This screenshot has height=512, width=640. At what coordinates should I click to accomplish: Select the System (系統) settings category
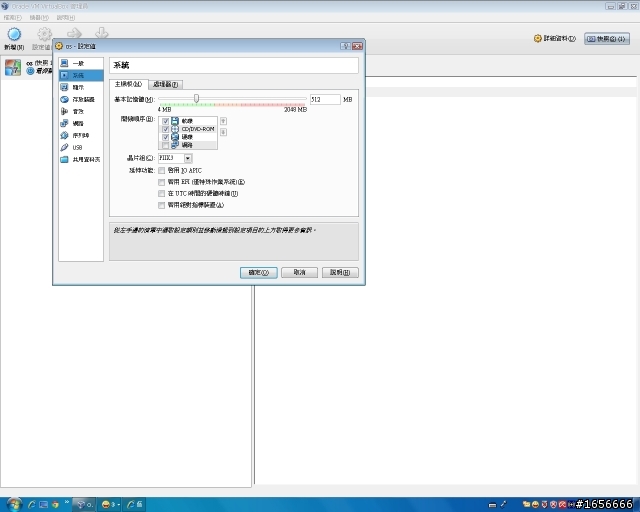(81, 75)
